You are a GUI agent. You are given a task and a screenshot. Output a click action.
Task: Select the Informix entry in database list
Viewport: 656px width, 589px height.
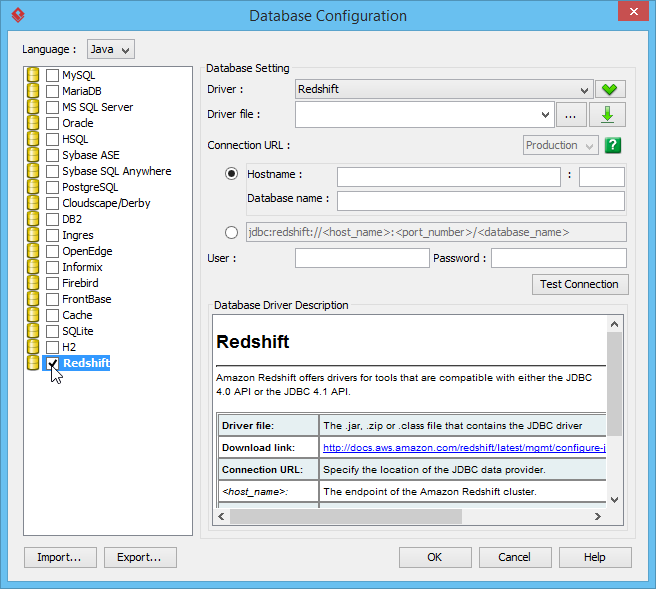coord(82,267)
